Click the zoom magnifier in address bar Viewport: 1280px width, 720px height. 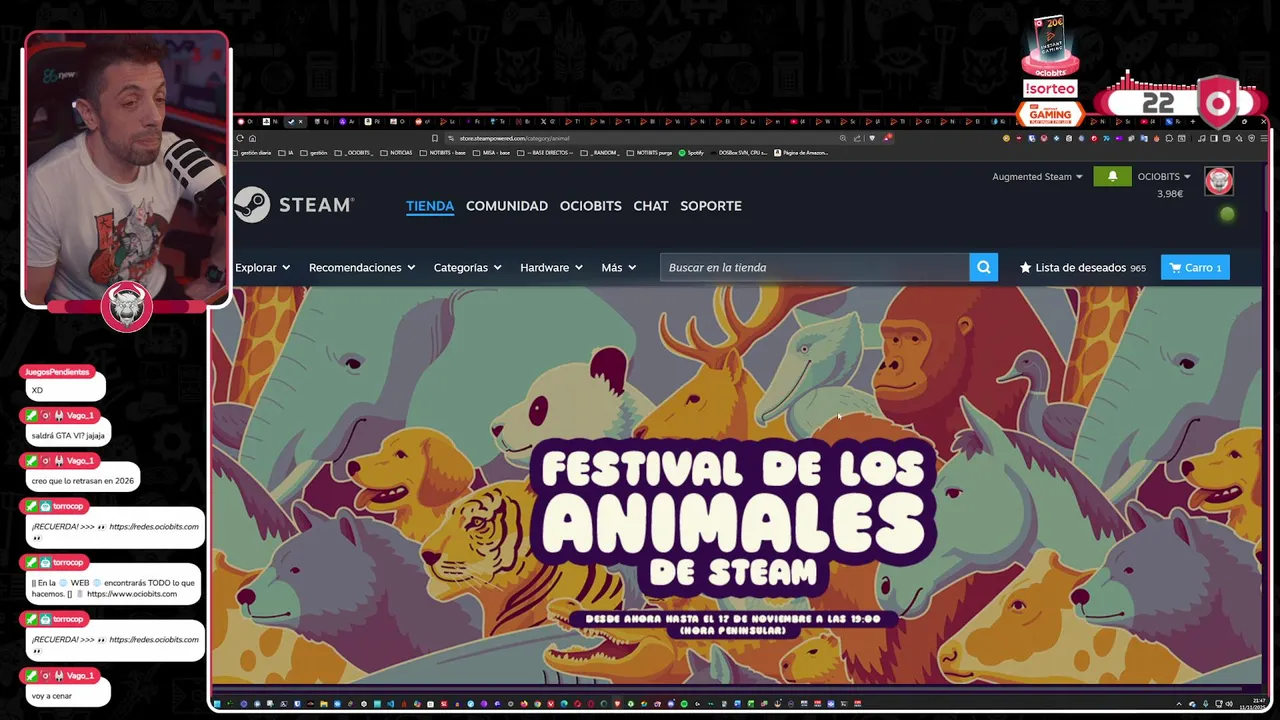click(843, 138)
